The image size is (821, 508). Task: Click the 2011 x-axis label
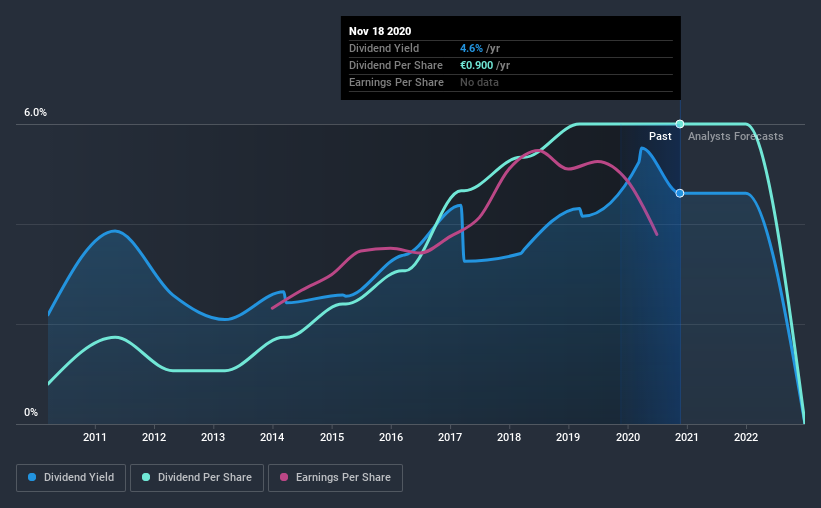click(95, 437)
